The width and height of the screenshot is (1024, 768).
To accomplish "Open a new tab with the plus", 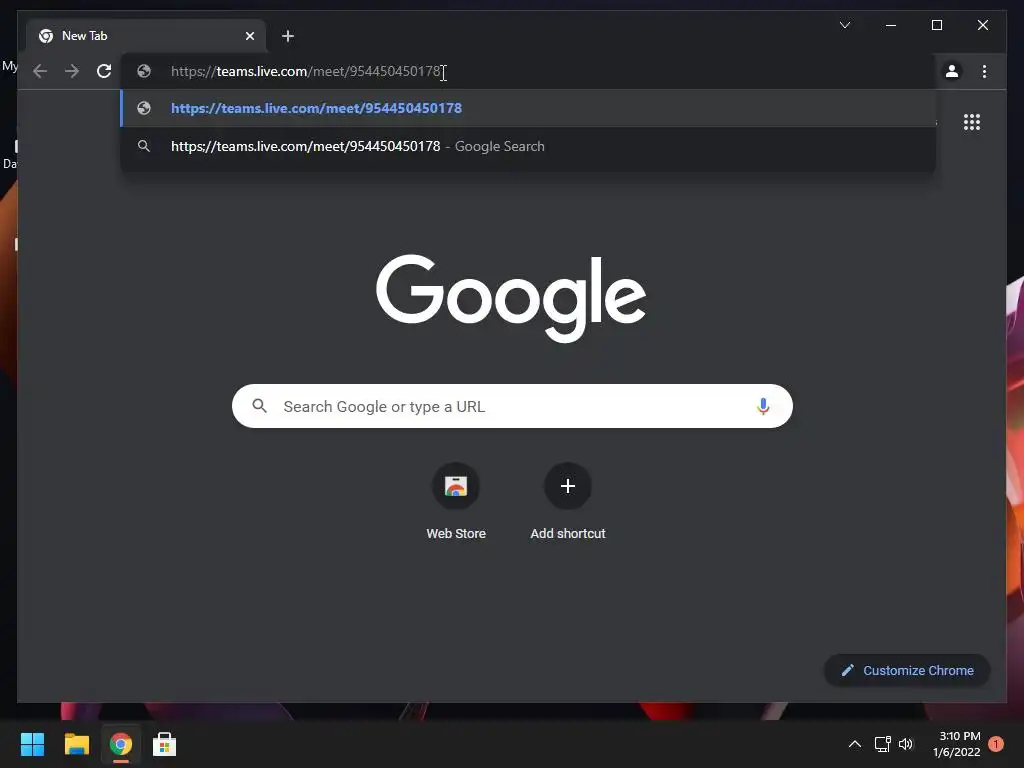I will pyautogui.click(x=288, y=36).
